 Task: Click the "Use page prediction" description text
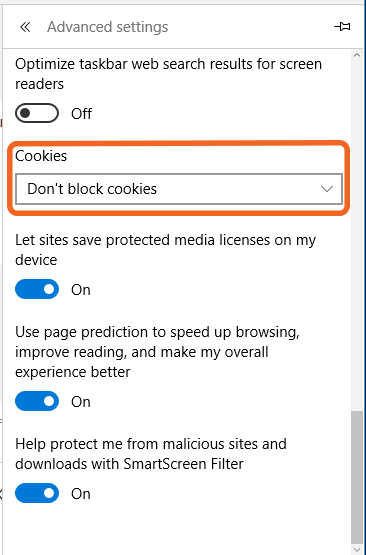point(157,352)
